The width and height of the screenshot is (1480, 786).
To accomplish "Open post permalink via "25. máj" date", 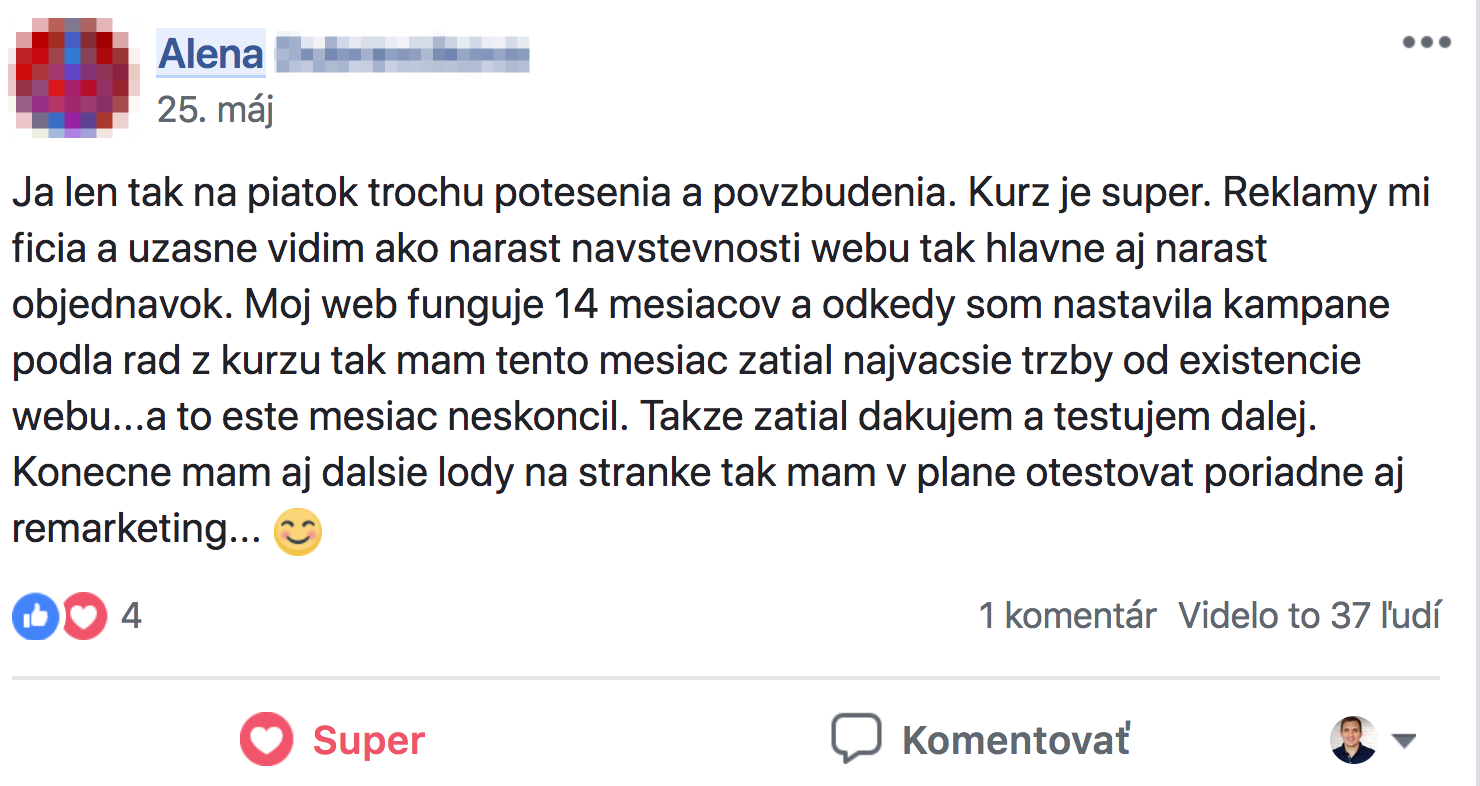I will [215, 109].
